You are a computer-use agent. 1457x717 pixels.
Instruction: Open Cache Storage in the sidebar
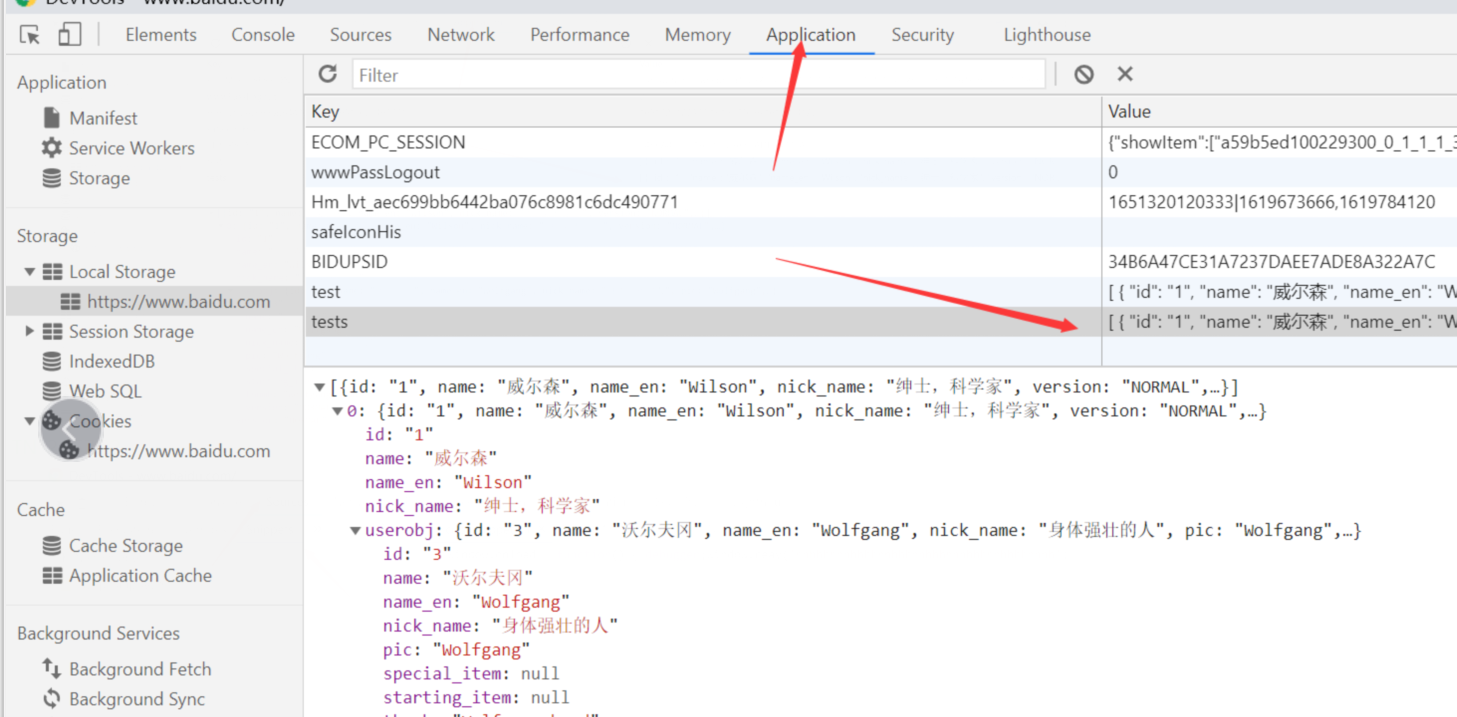pos(126,546)
